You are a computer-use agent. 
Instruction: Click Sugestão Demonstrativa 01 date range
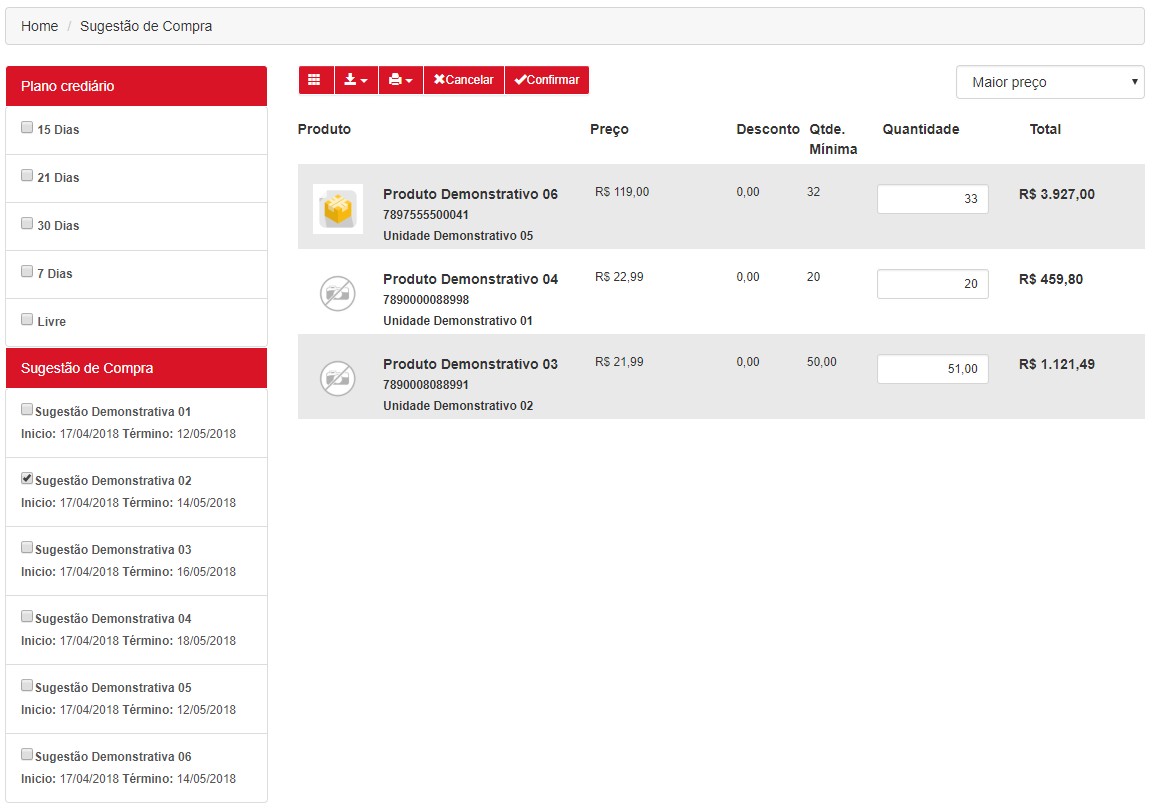[x=128, y=434]
